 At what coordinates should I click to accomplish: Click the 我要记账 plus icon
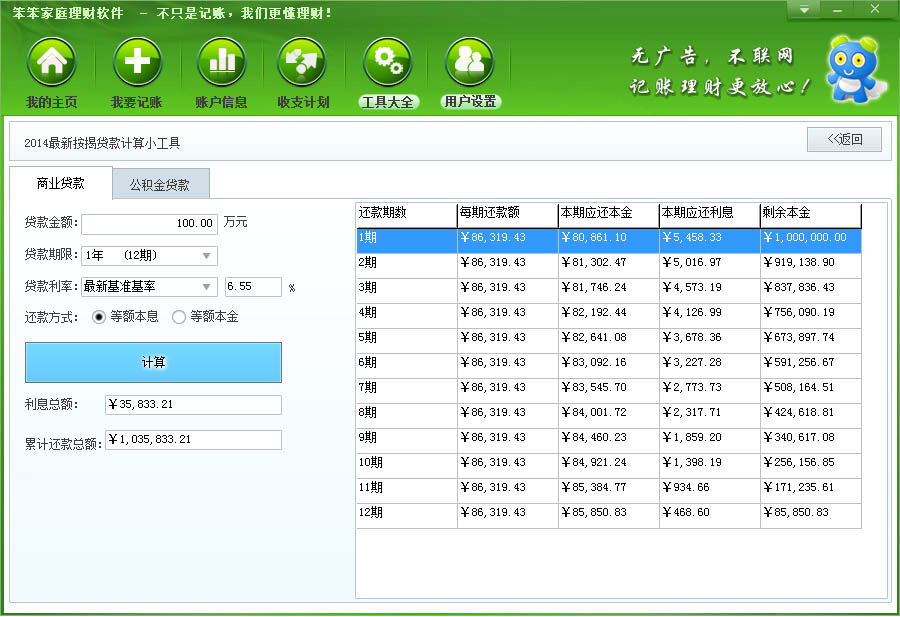point(137,64)
